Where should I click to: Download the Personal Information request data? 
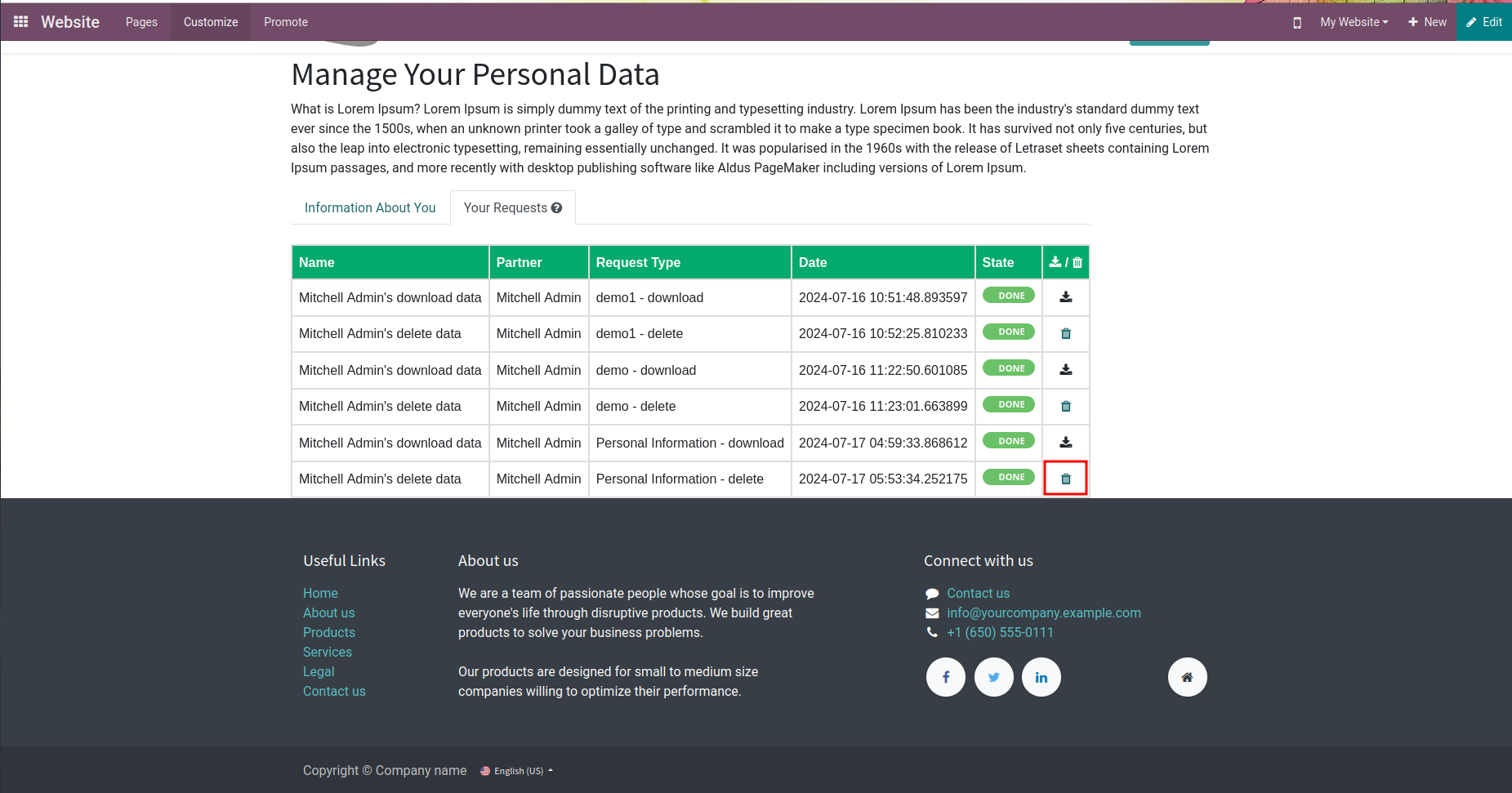click(1066, 443)
